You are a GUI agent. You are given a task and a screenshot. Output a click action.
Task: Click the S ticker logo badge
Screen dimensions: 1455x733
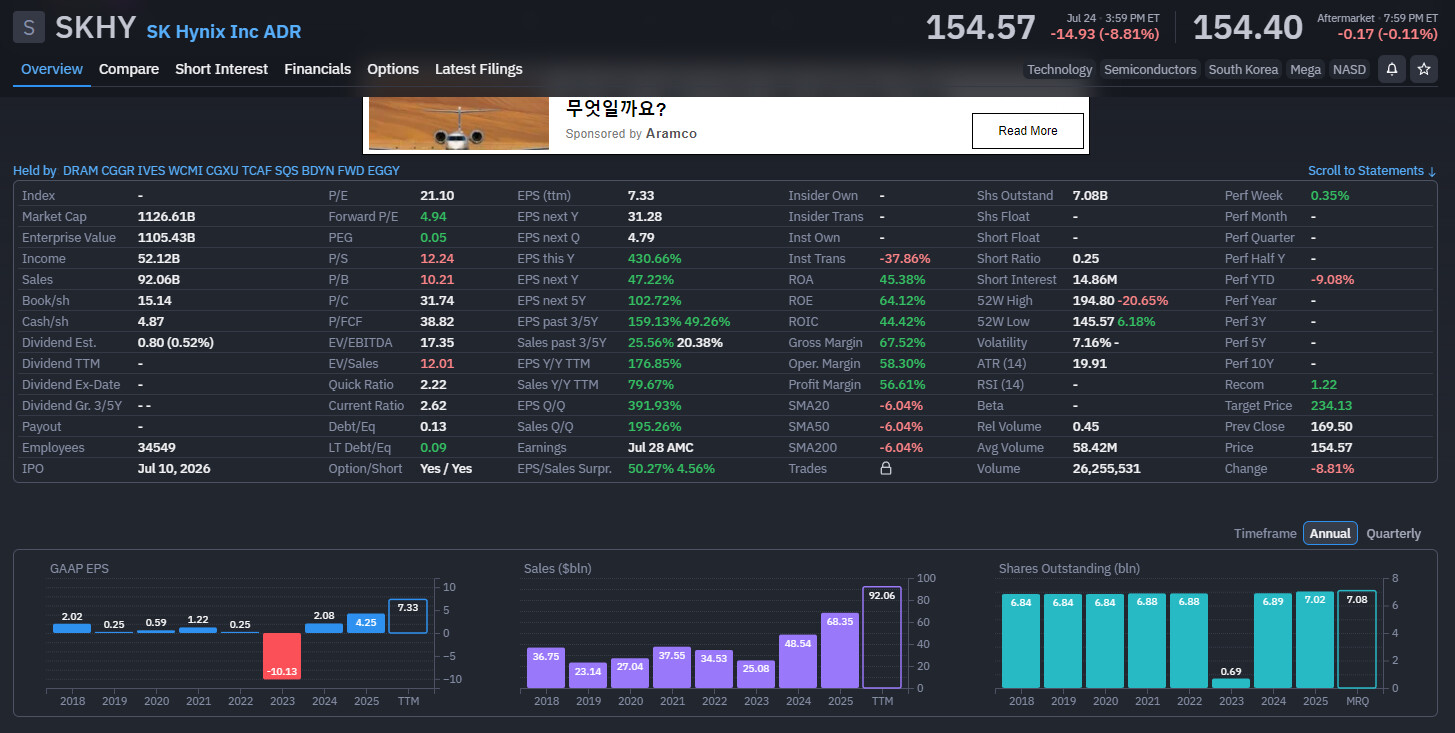28,28
